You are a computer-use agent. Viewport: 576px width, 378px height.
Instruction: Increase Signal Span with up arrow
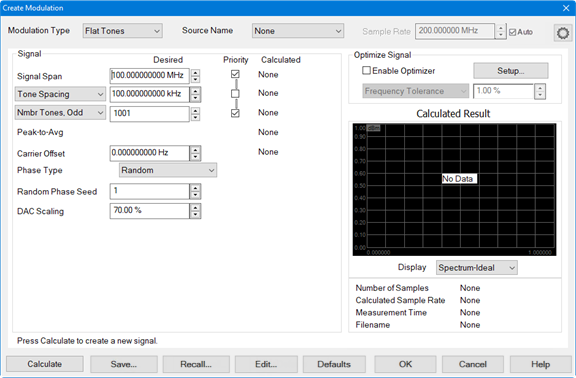pyautogui.click(x=195, y=73)
